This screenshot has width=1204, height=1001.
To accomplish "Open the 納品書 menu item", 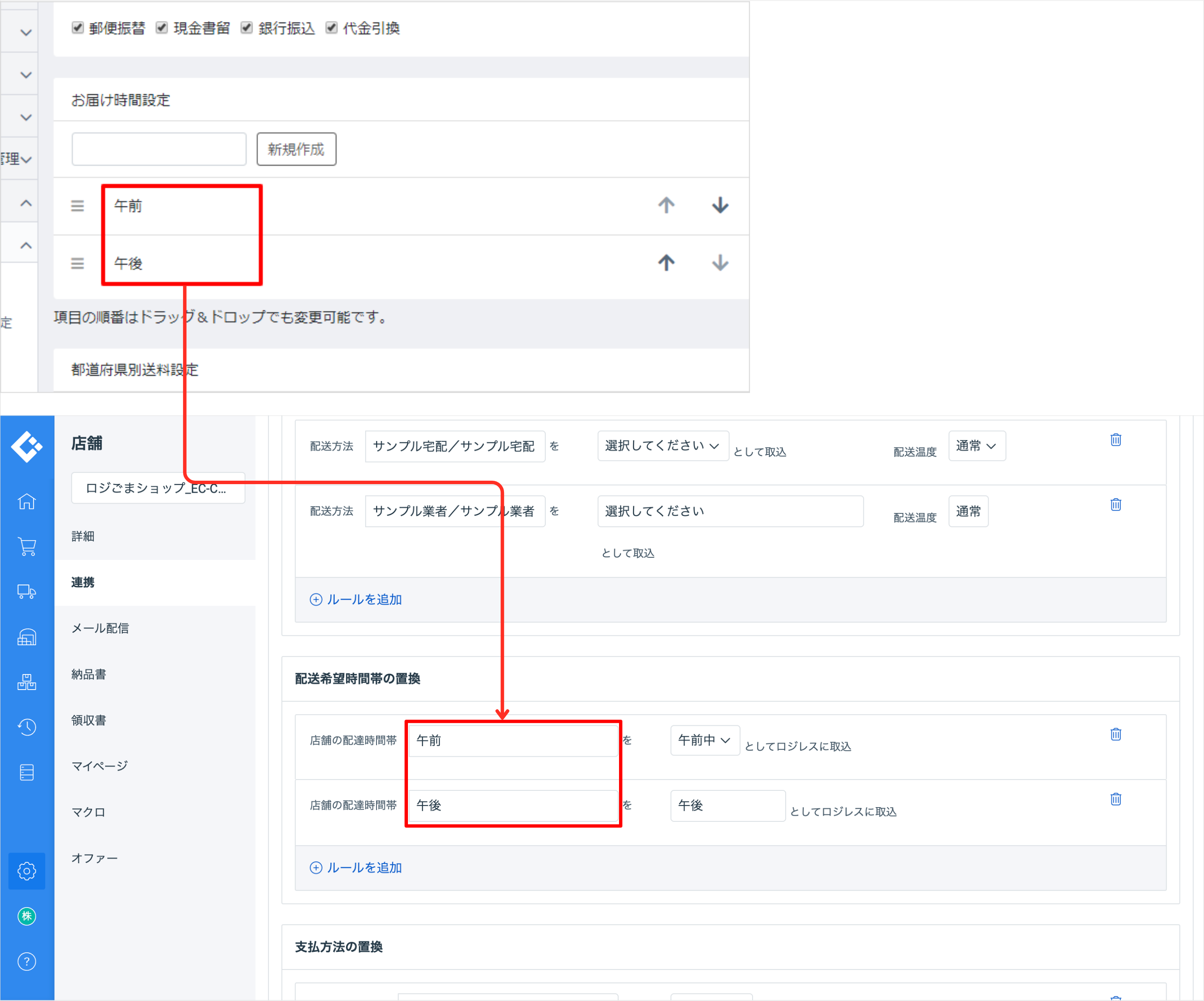I will pyautogui.click(x=89, y=674).
